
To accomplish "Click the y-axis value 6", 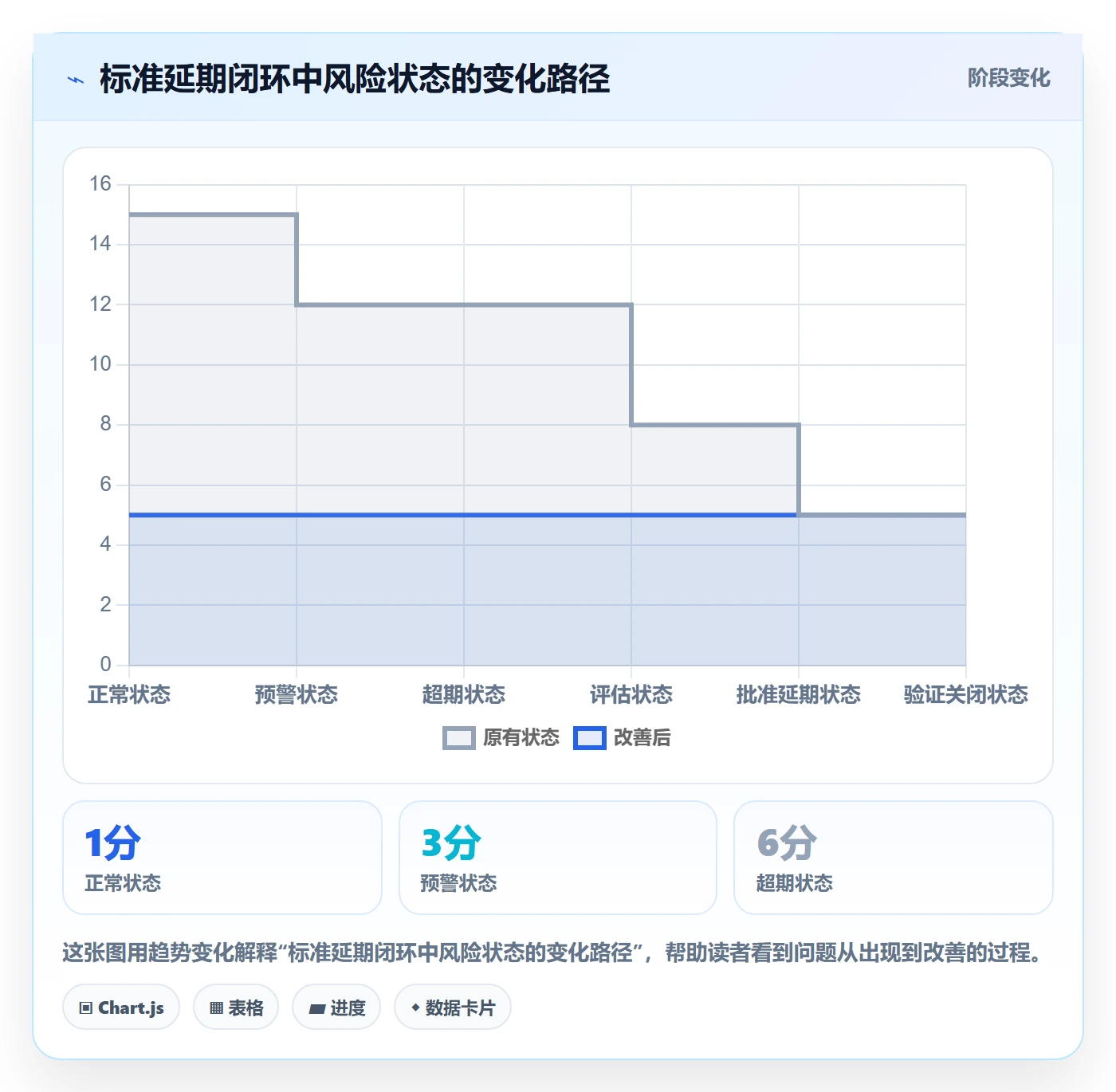I will click(105, 485).
